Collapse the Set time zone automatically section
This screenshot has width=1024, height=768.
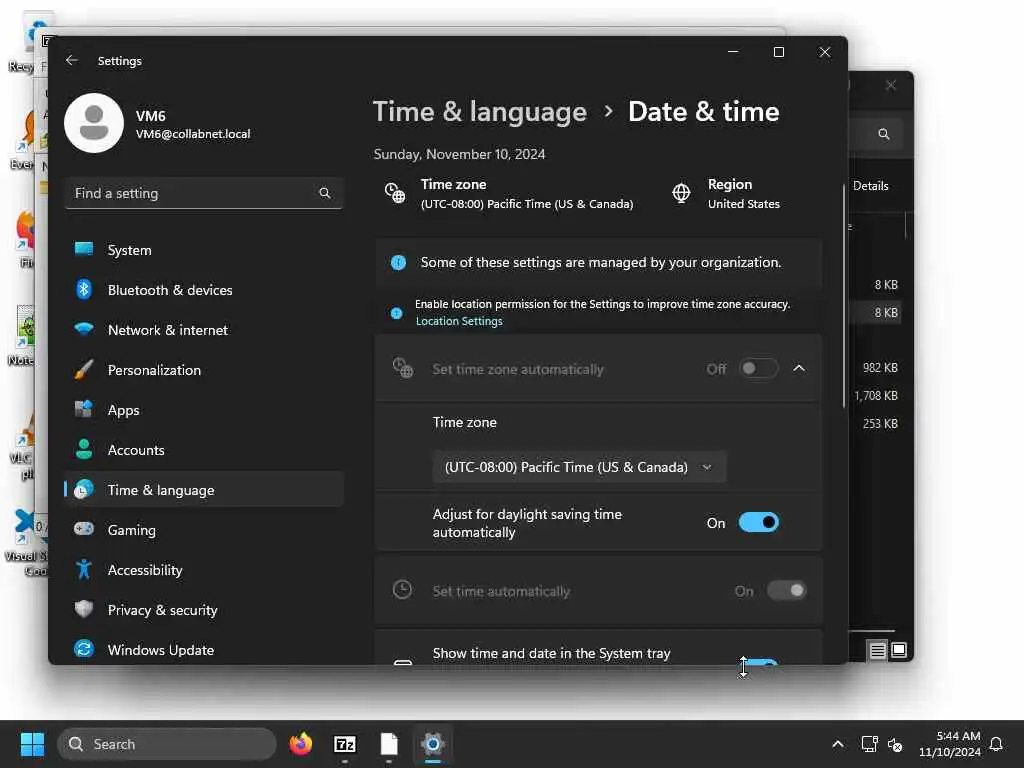click(x=799, y=368)
